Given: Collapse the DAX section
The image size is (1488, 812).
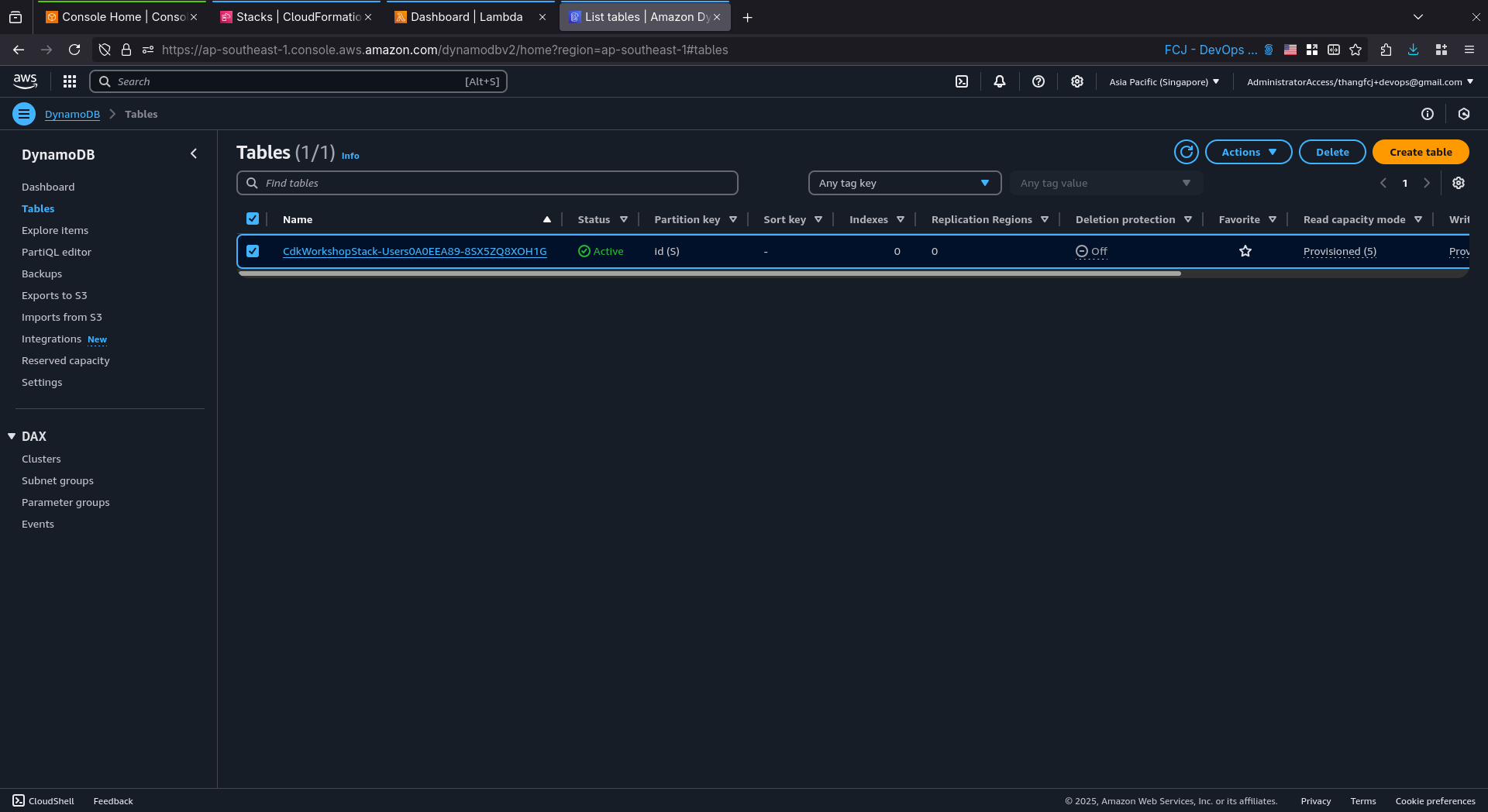Looking at the screenshot, I should tap(12, 436).
